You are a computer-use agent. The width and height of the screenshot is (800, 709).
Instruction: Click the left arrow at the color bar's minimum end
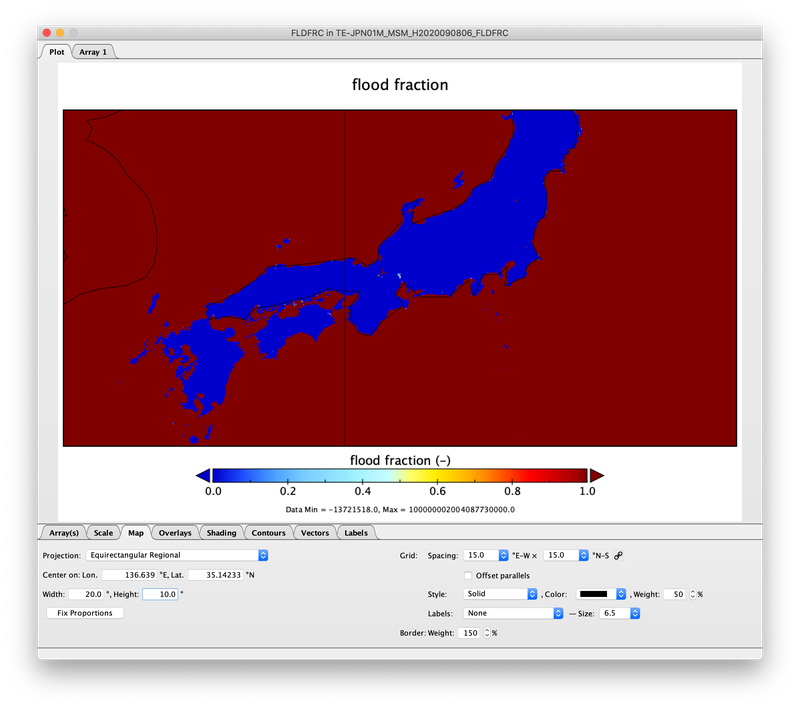[x=201, y=473]
